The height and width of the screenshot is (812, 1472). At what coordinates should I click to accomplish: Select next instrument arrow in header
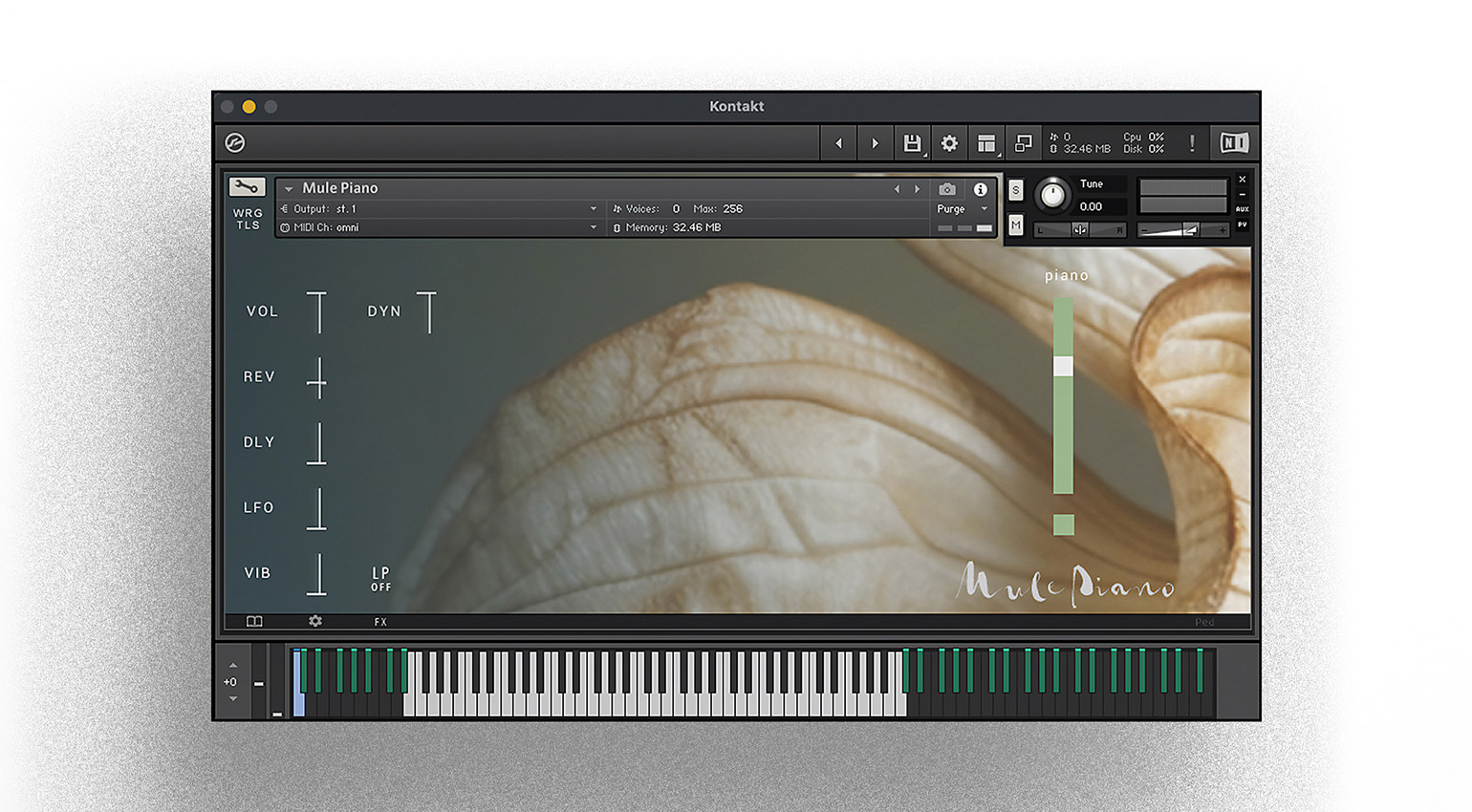917,189
